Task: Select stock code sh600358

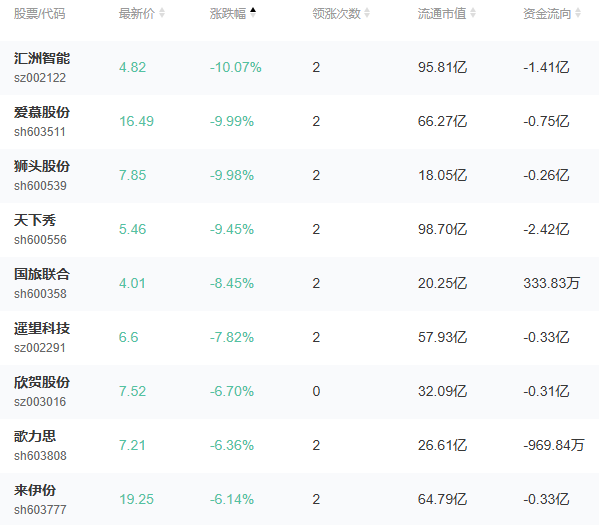Action: tap(40, 294)
